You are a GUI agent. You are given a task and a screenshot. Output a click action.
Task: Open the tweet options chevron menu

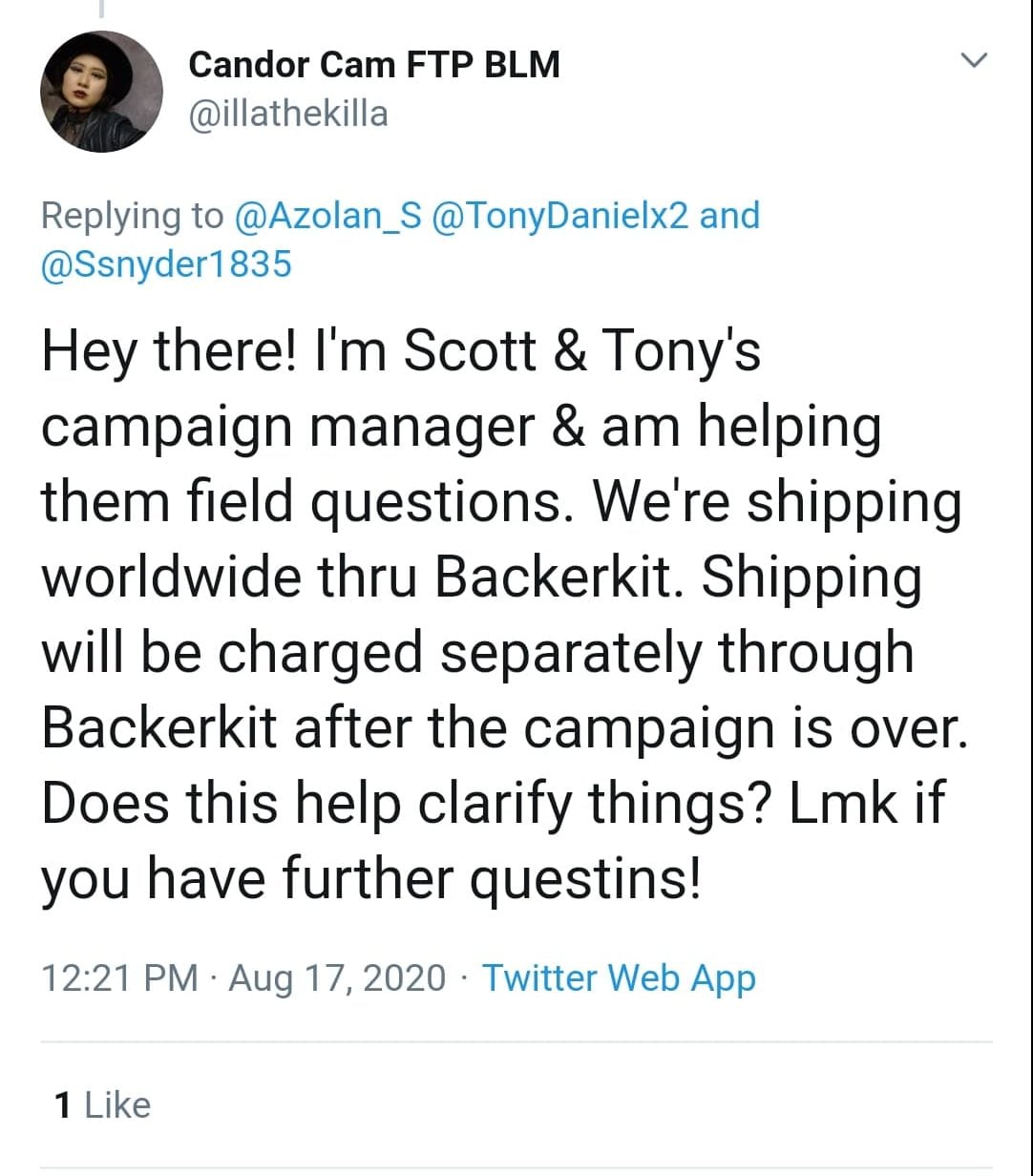click(973, 61)
